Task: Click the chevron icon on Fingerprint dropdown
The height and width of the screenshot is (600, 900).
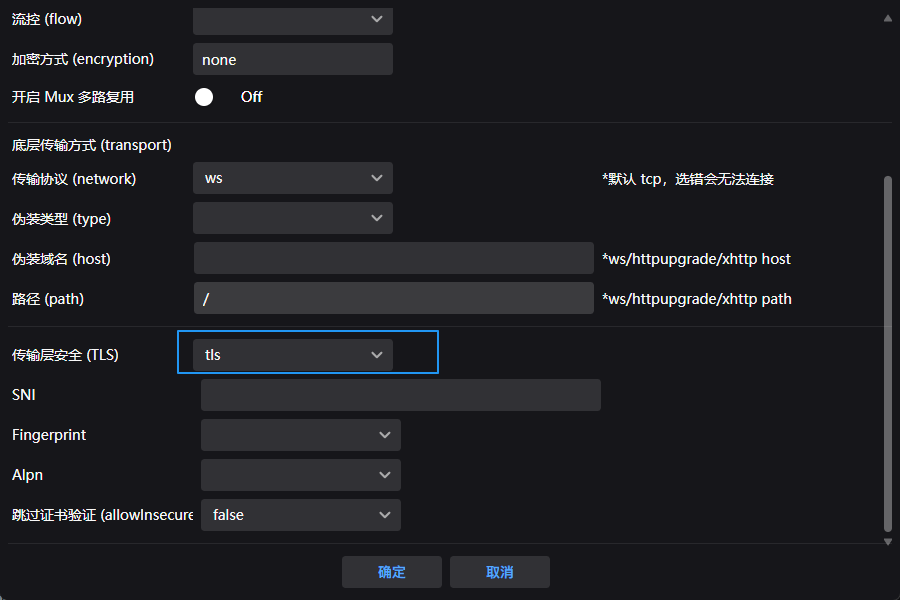Action: pos(385,435)
